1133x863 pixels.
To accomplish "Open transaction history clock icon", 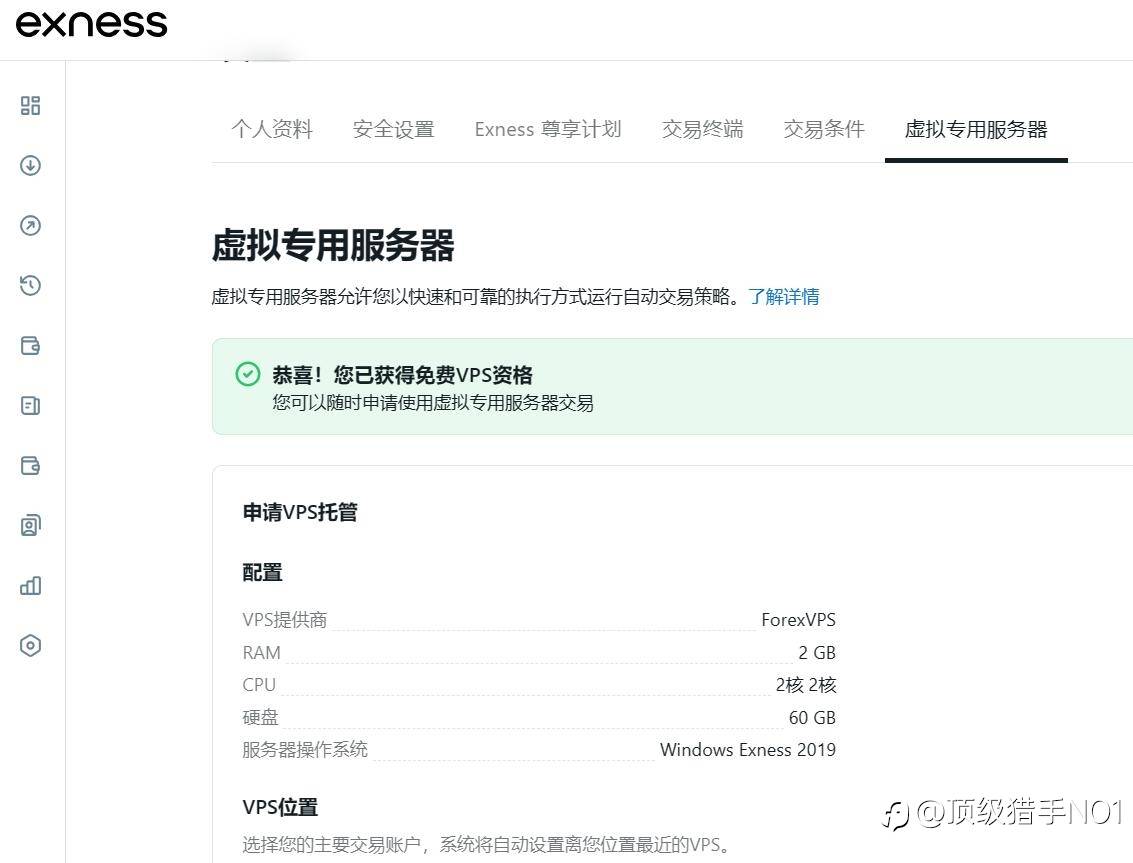I will [30, 286].
